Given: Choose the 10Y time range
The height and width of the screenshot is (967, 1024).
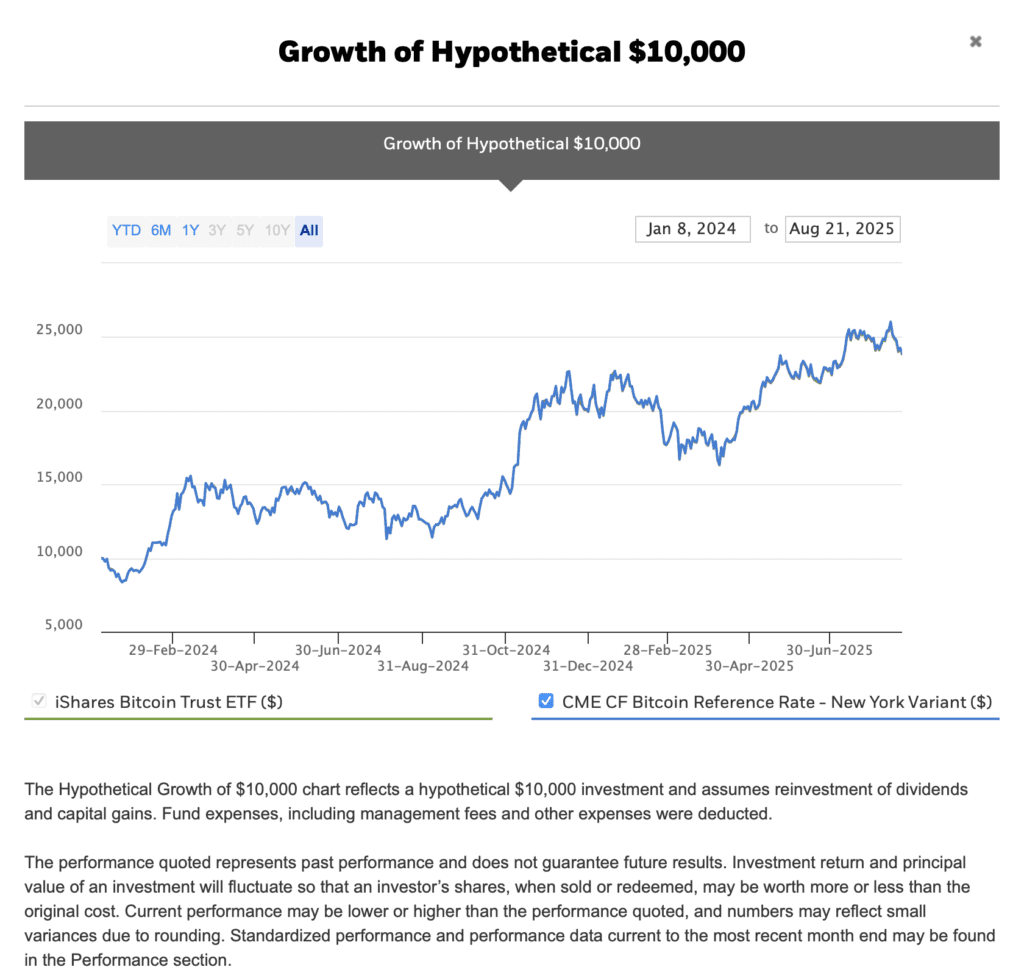Looking at the screenshot, I should click(x=275, y=230).
